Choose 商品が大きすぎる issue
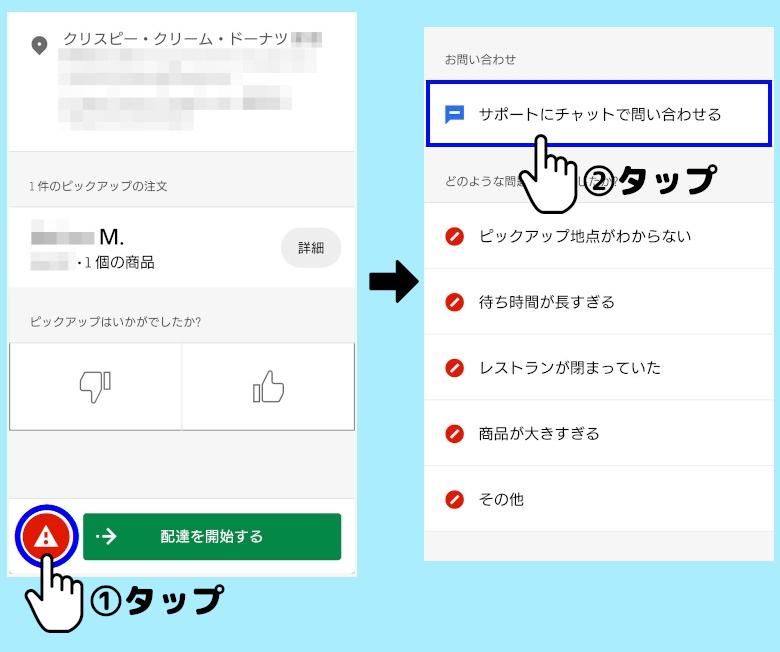780x652 pixels. (599, 433)
